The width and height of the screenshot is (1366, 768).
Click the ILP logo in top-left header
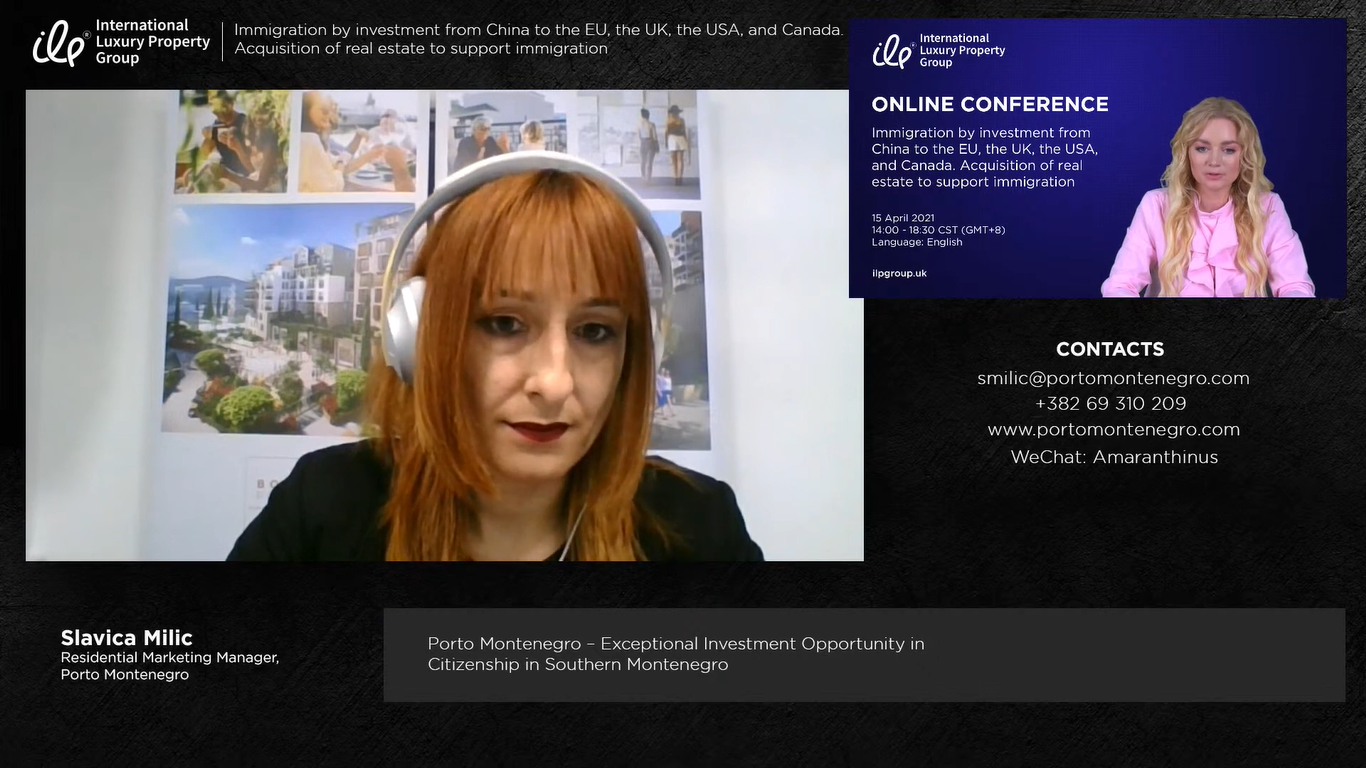click(60, 43)
